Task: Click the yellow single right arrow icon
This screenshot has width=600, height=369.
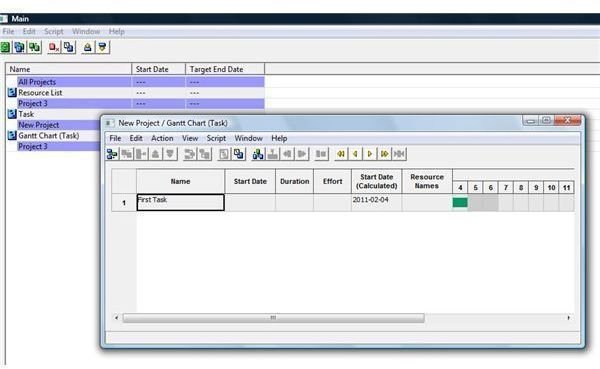Action: coord(370,154)
